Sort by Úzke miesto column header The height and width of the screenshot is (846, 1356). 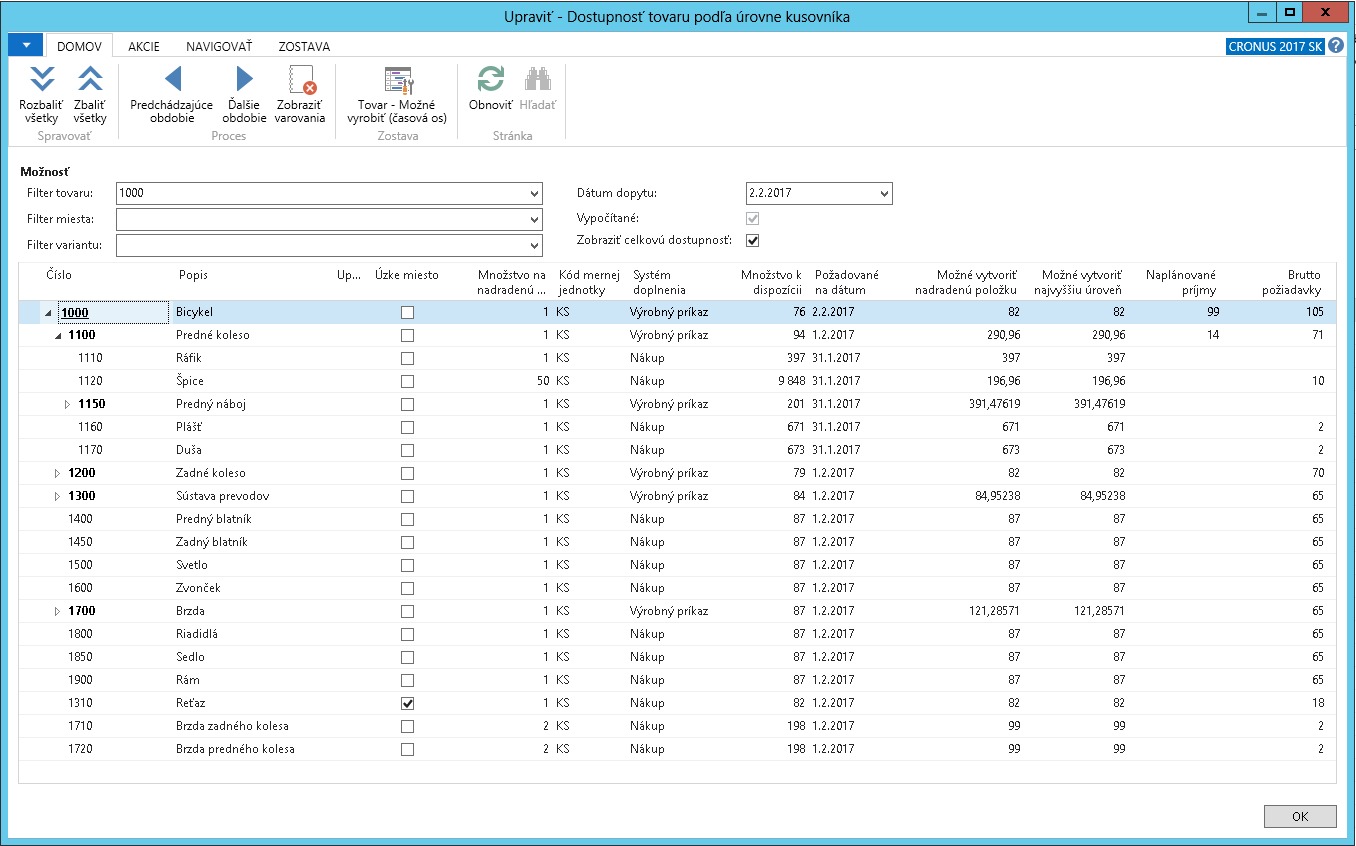(406, 275)
